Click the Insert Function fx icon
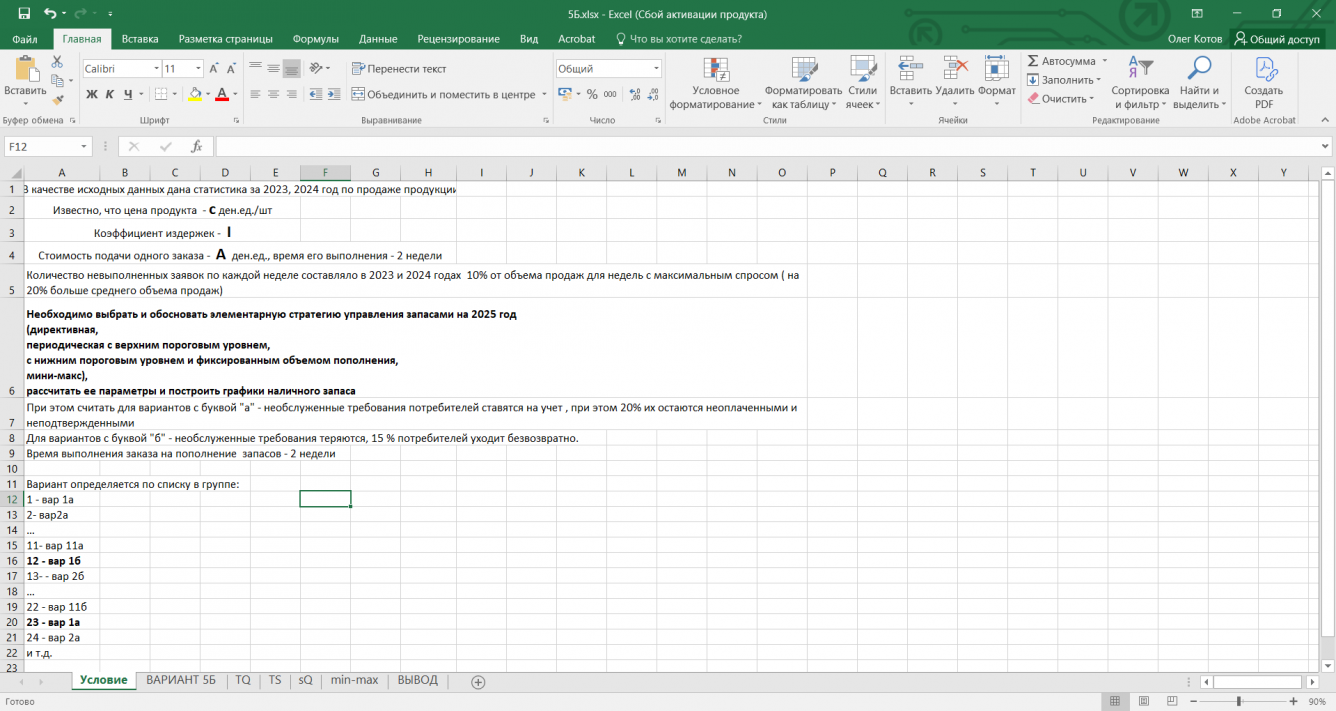This screenshot has width=1336, height=711. click(x=196, y=146)
